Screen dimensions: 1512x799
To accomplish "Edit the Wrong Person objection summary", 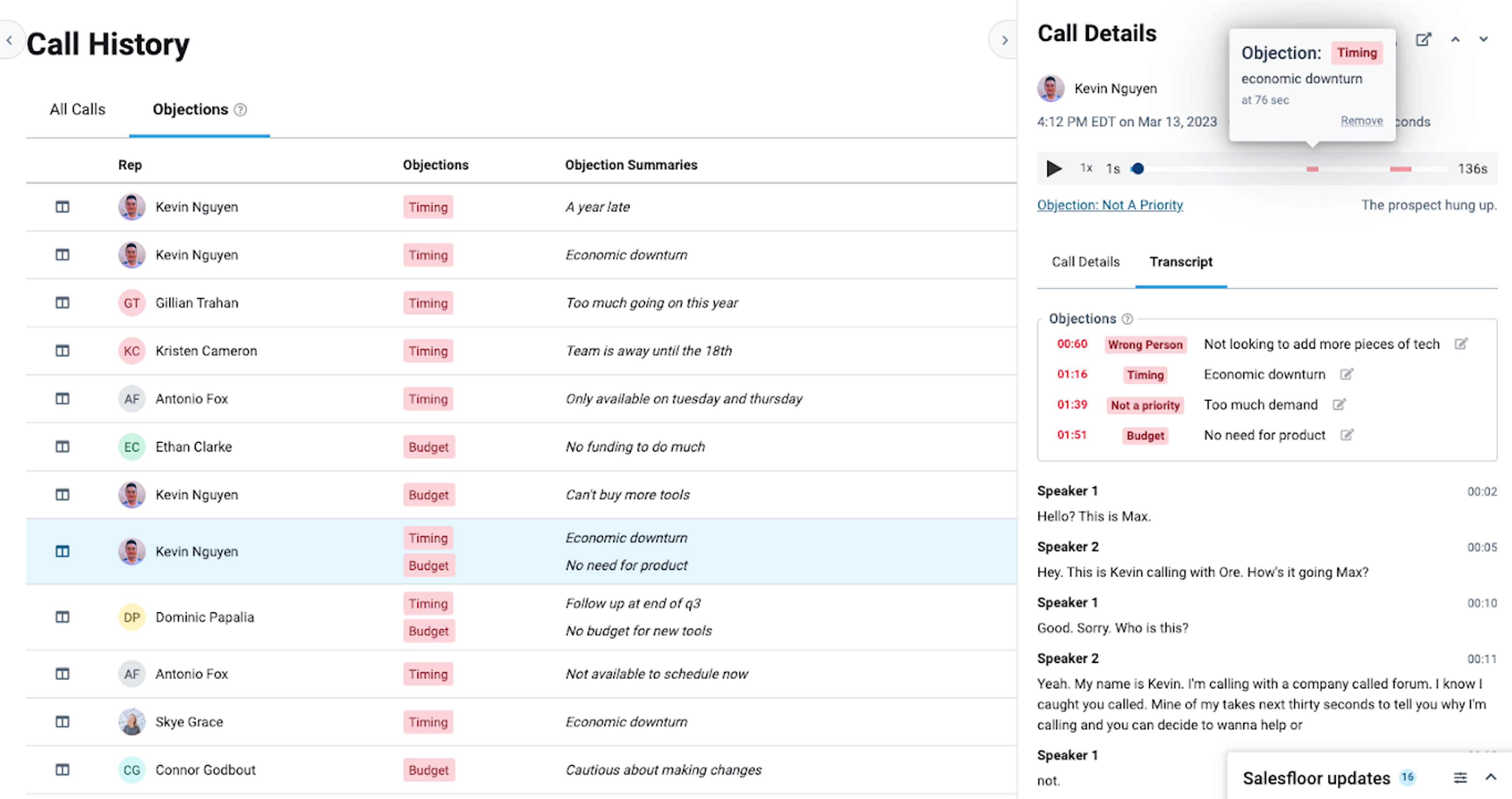I will coord(1461,344).
